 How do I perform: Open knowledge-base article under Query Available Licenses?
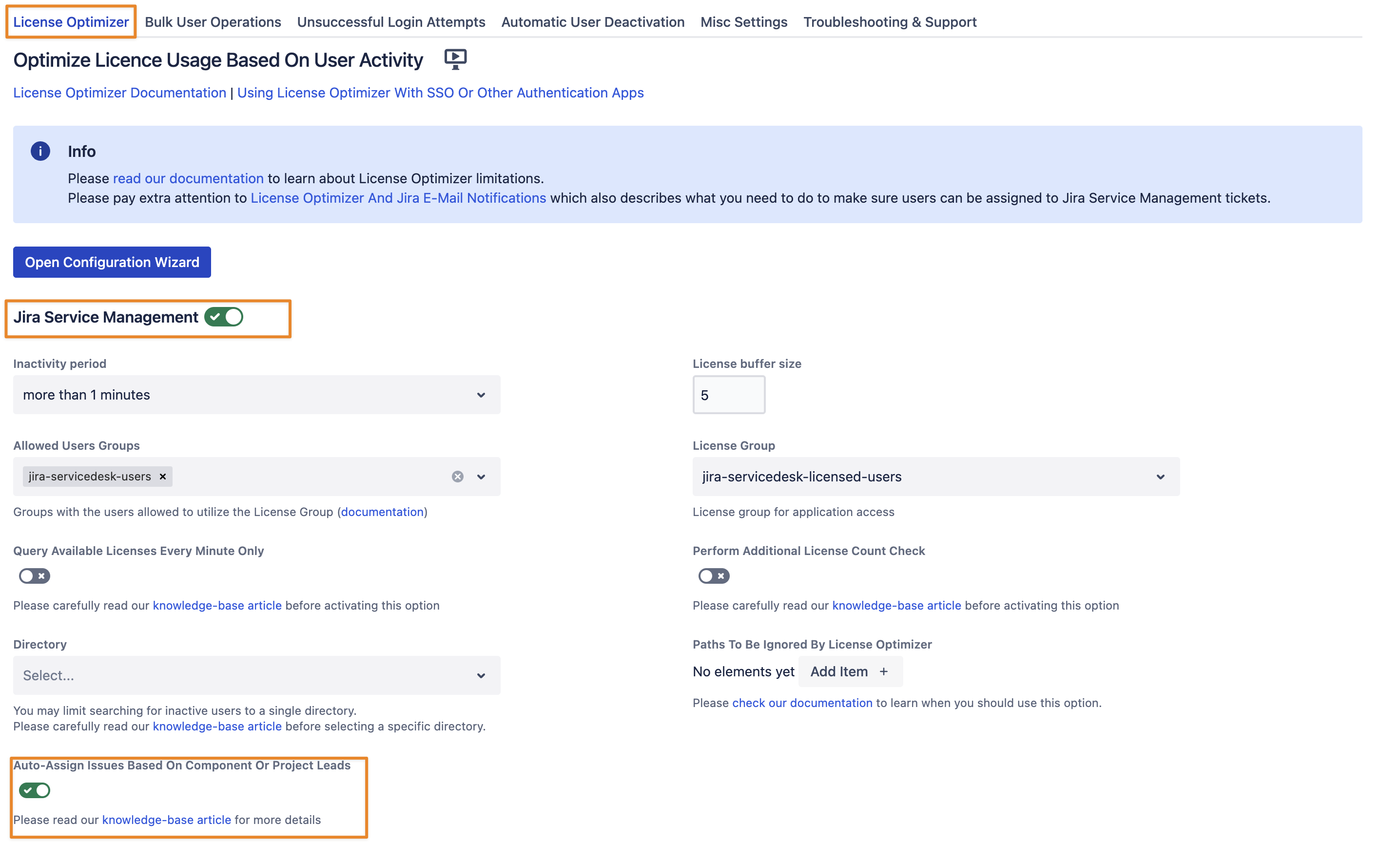217,605
